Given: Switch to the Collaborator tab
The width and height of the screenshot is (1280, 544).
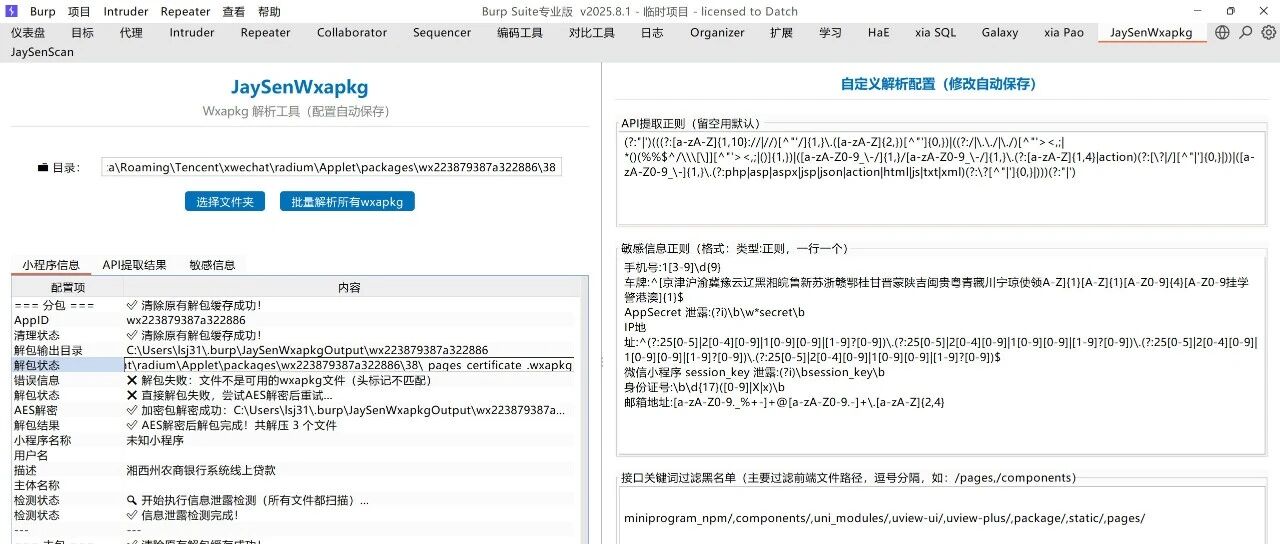Looking at the screenshot, I should tap(352, 32).
